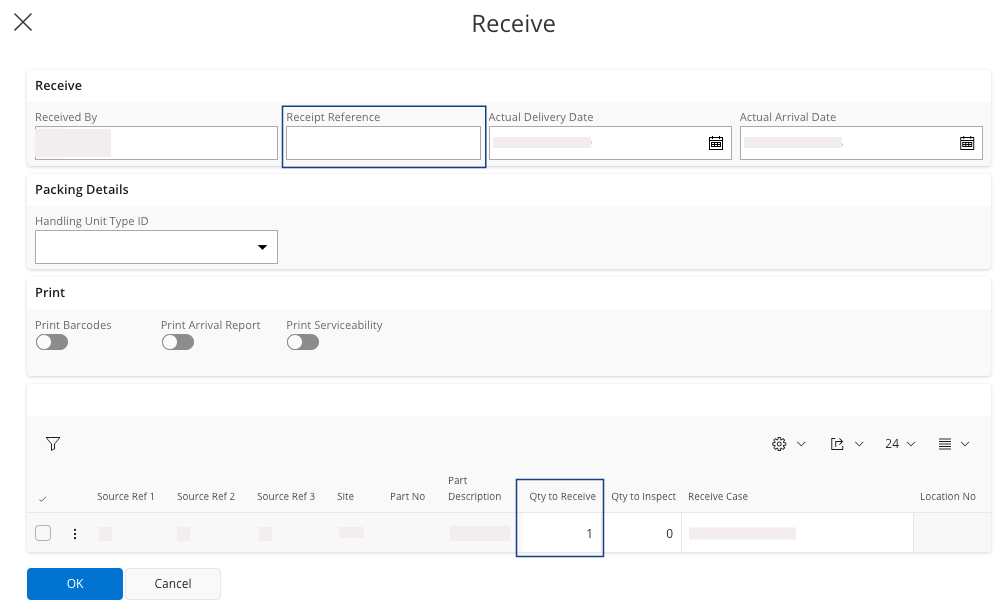
Task: Open calendar picker for Actual Arrival Date
Action: pos(967,143)
